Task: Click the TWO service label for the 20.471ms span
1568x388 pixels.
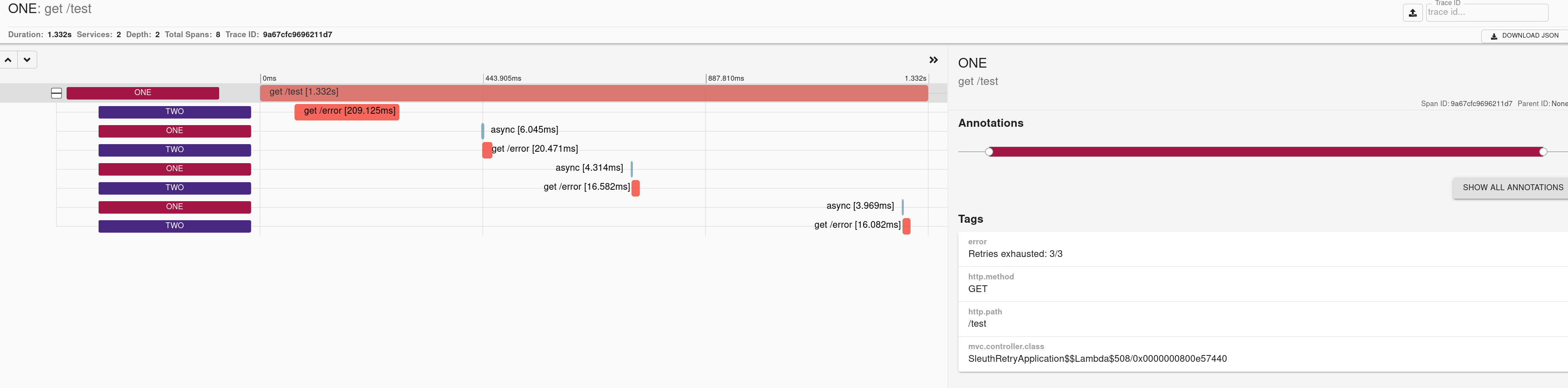Action: 175,150
